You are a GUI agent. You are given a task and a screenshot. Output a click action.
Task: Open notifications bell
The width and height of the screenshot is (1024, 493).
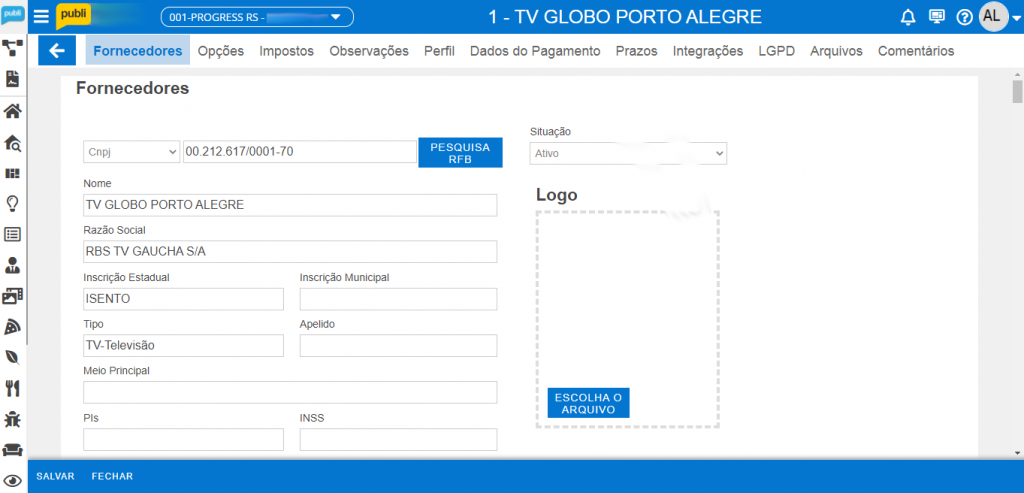tap(908, 17)
